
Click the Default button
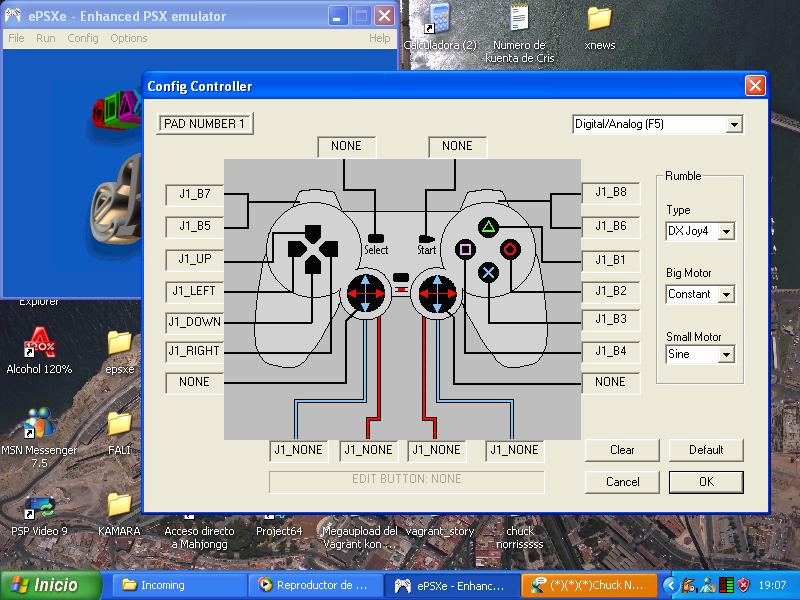click(706, 450)
